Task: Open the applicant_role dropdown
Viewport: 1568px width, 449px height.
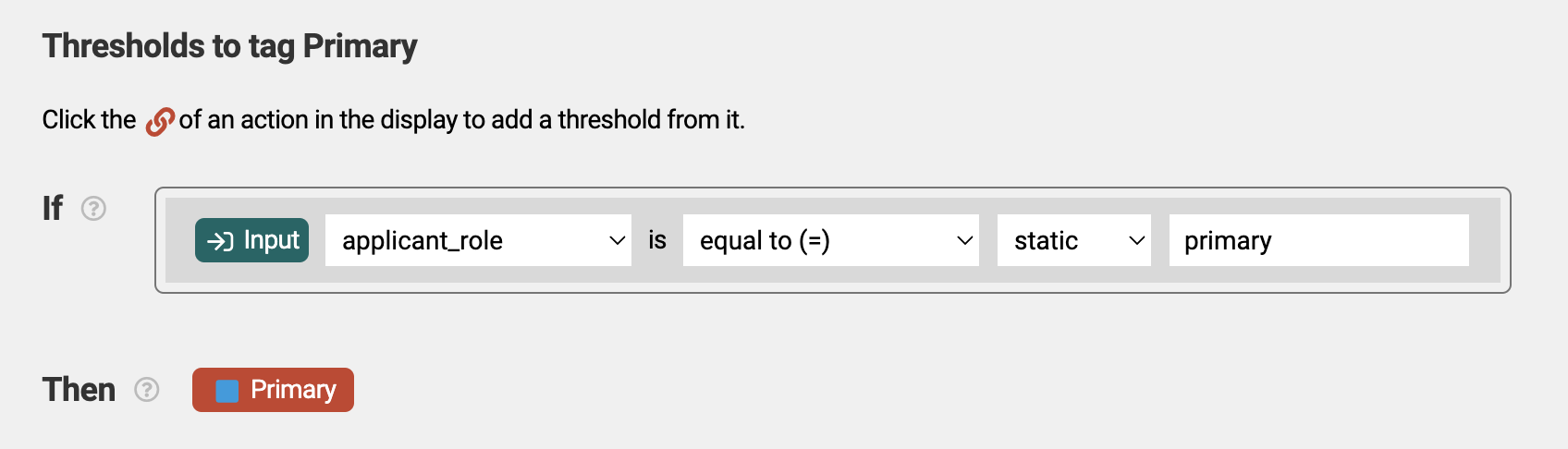Action: (478, 240)
